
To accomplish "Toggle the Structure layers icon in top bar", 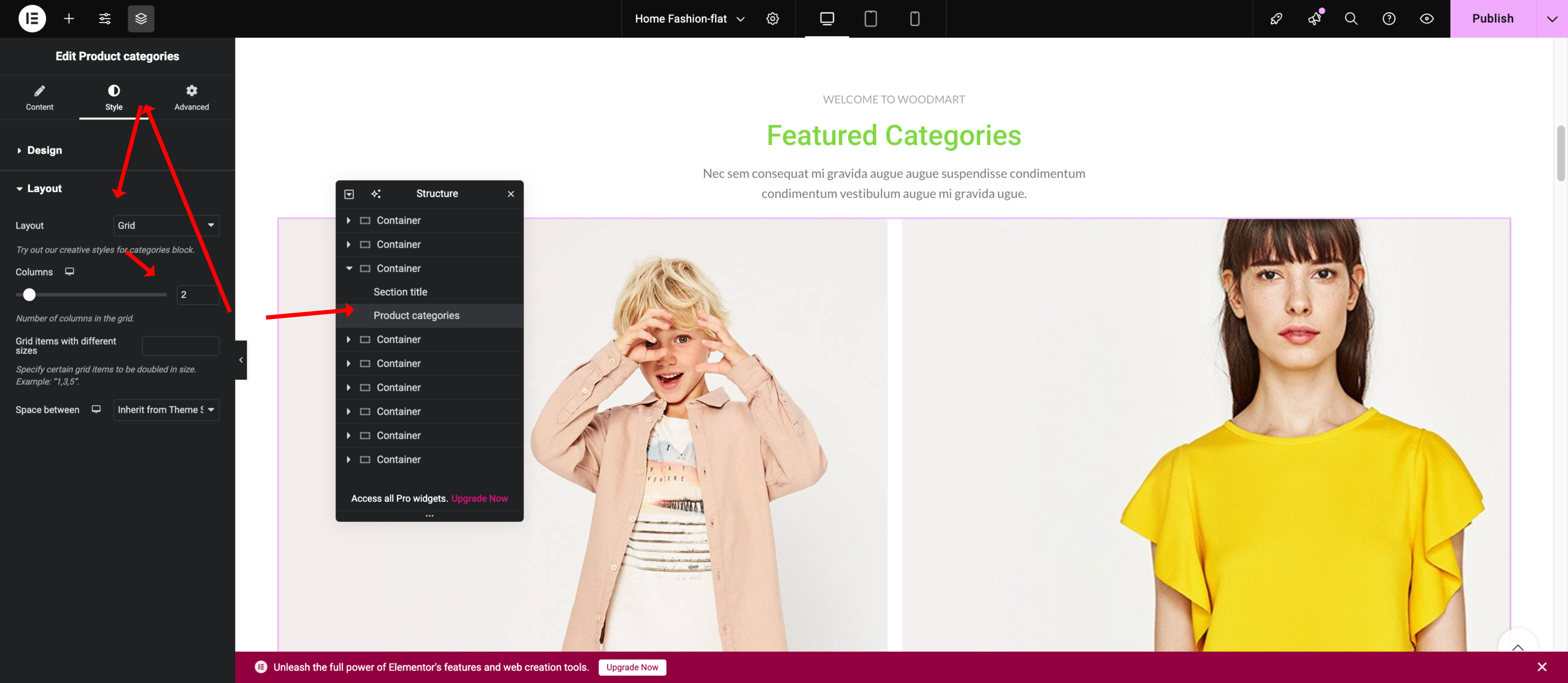I will tap(141, 18).
